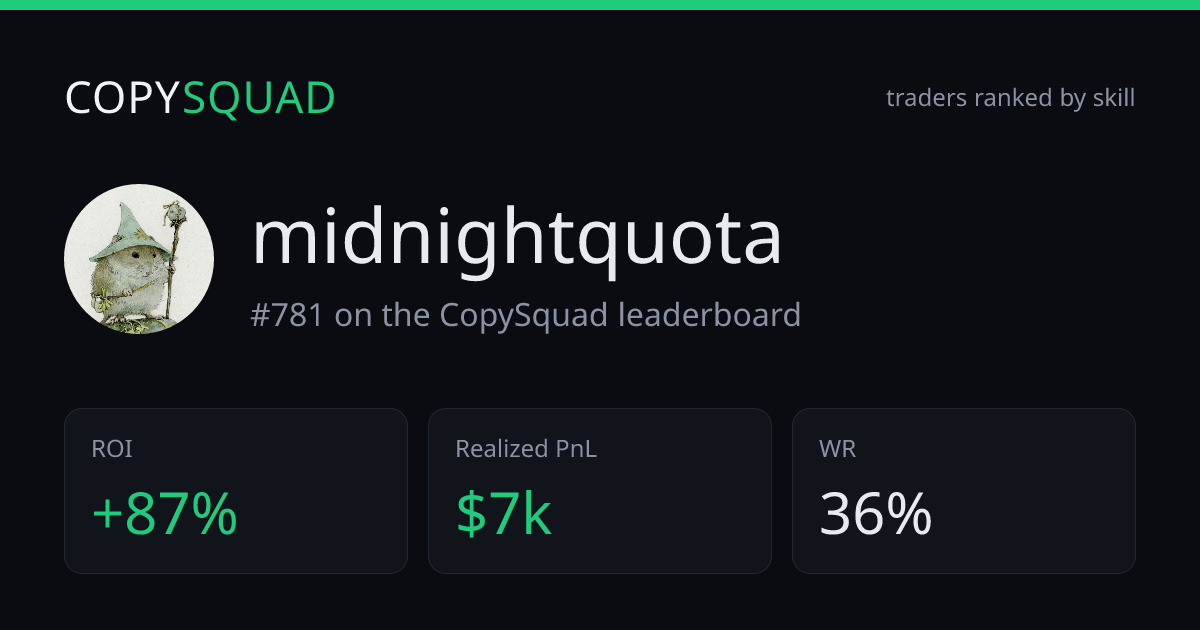Click the $7k realized PnL value

click(504, 515)
